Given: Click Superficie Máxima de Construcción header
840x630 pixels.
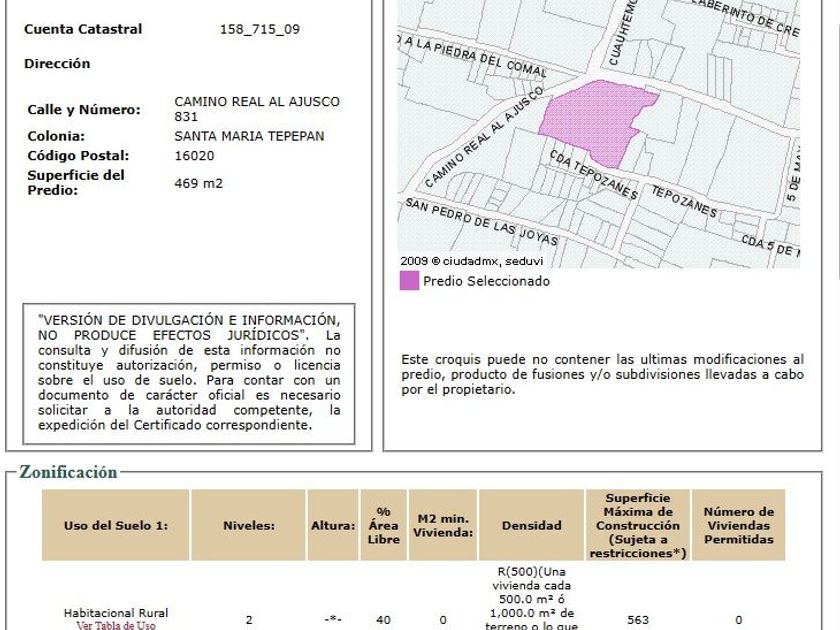Looking at the screenshot, I should coord(638,525).
